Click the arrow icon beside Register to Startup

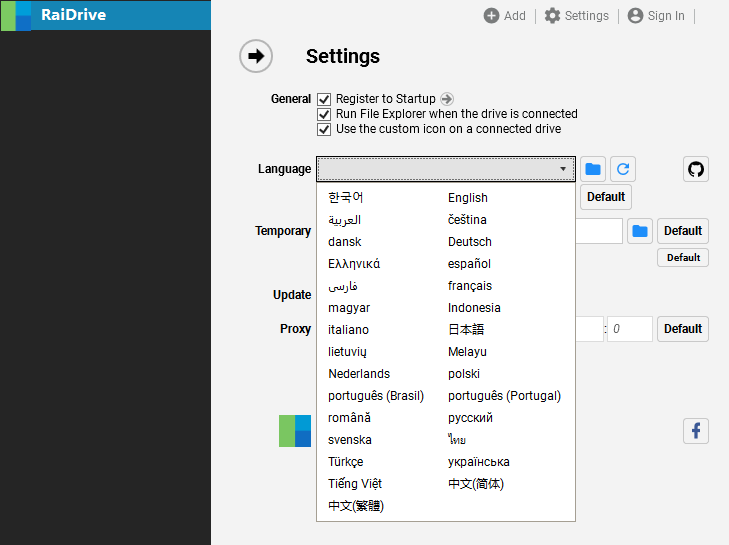click(447, 99)
